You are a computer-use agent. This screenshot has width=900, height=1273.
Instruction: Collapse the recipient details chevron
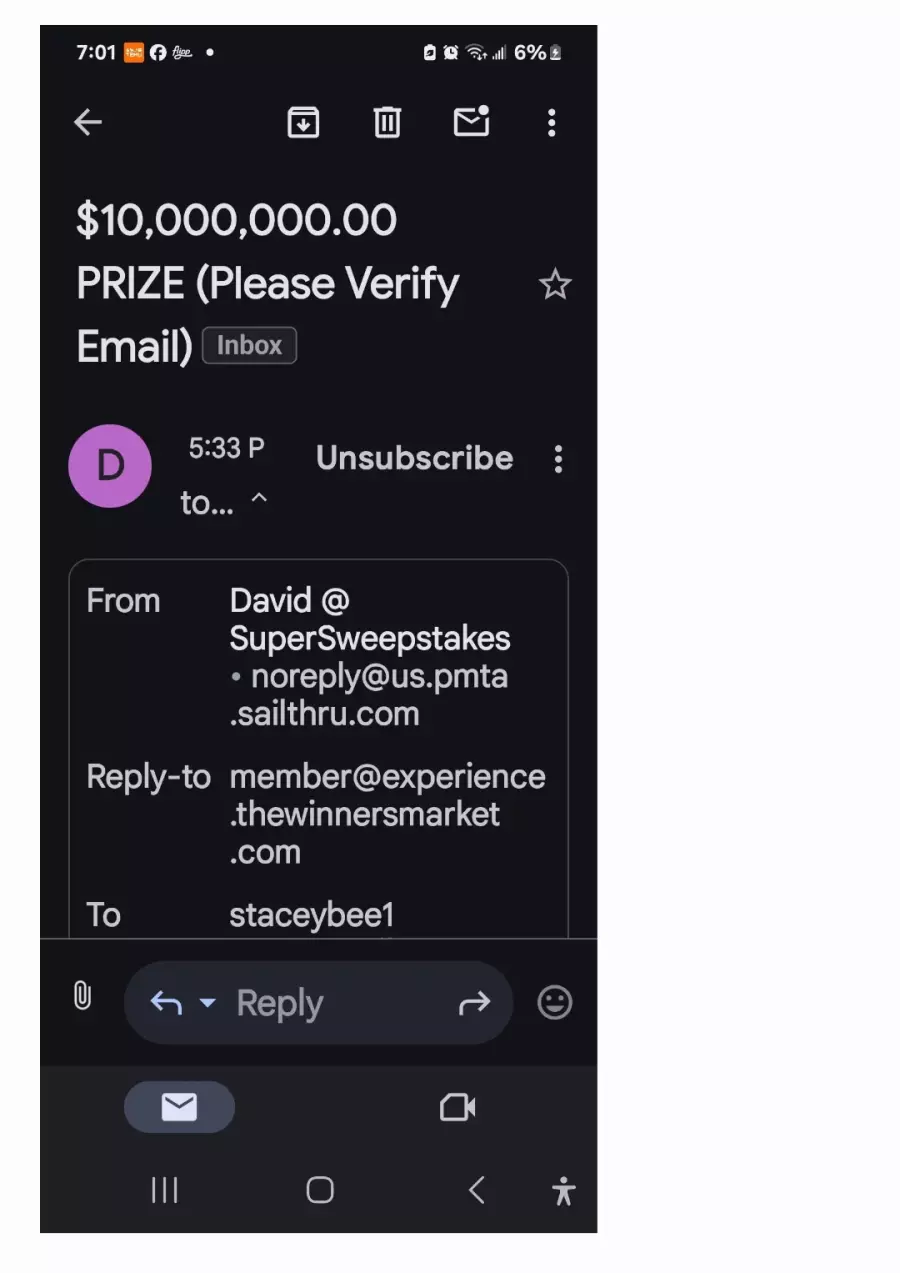pos(258,497)
